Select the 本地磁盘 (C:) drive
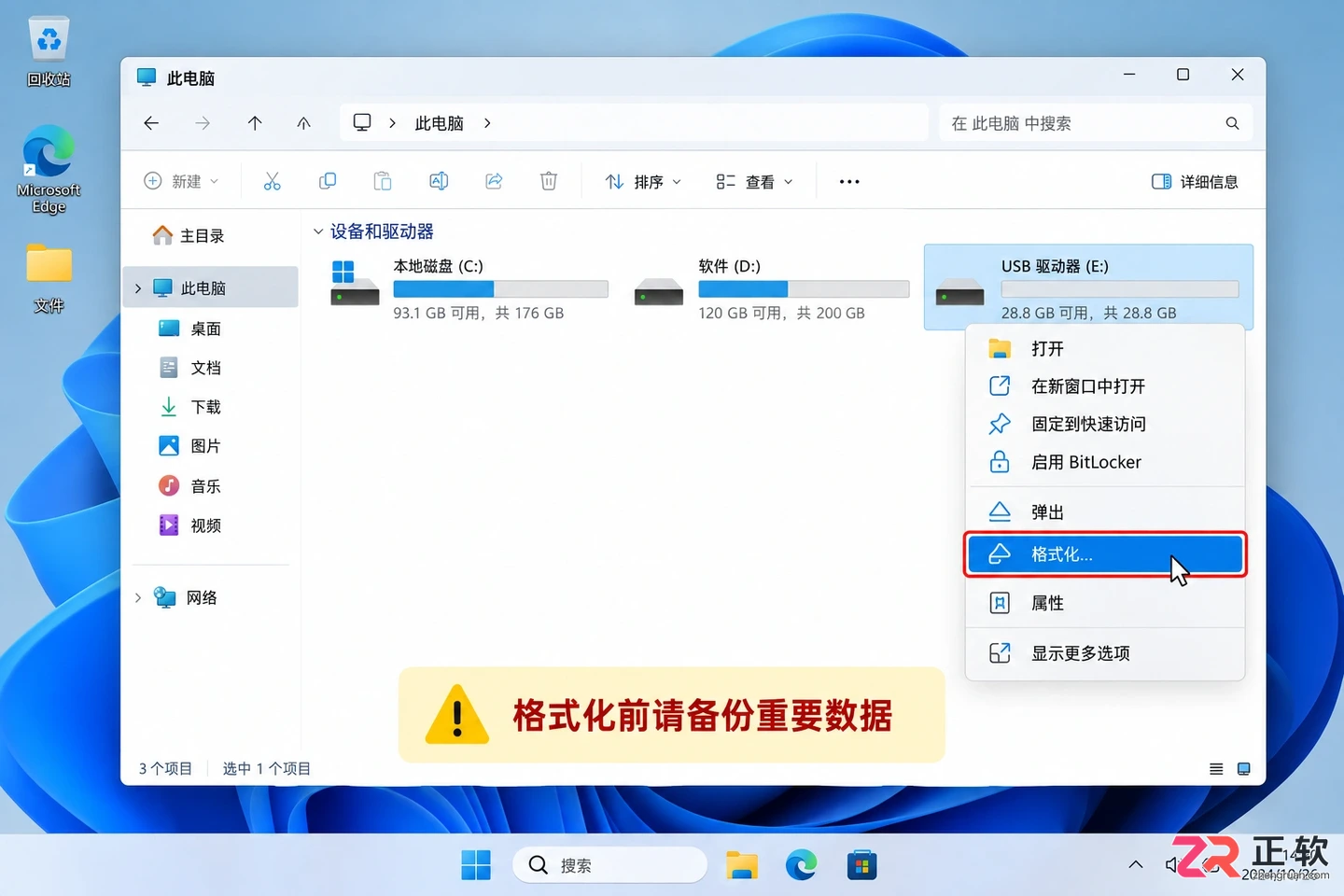This screenshot has width=1344, height=896. (469, 289)
